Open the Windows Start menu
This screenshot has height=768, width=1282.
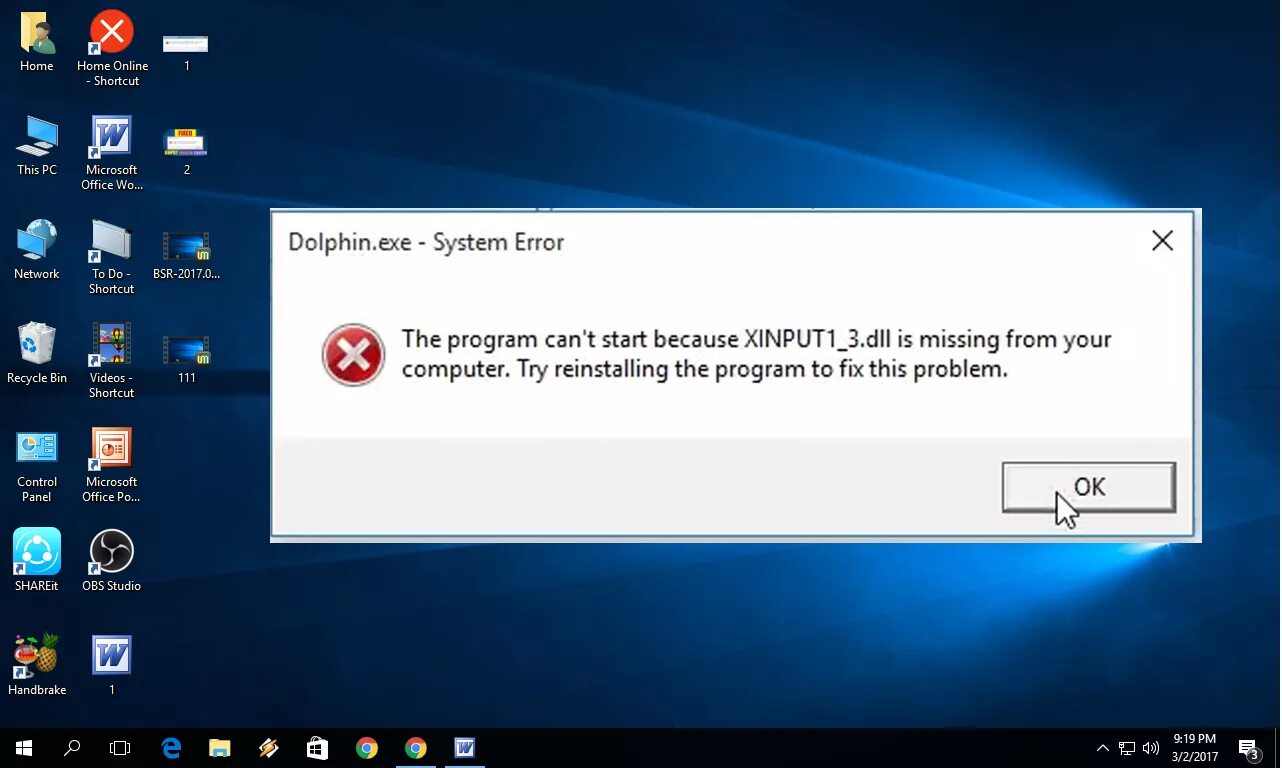[x=24, y=748]
